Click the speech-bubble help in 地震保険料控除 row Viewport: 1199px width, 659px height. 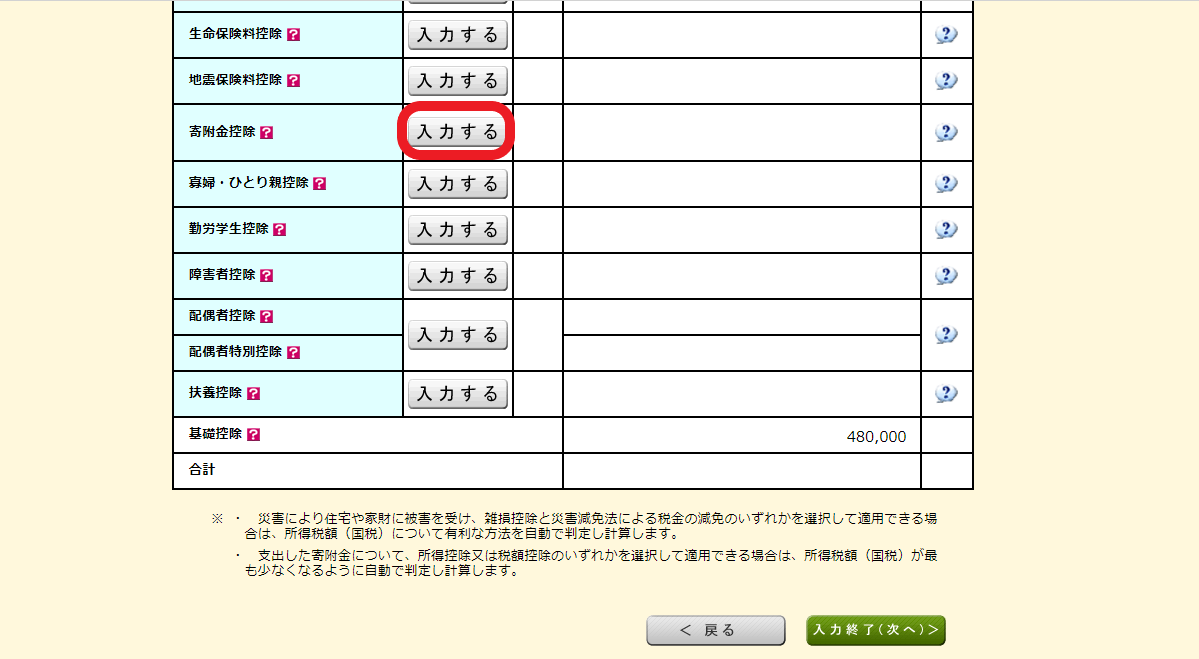pos(946,80)
